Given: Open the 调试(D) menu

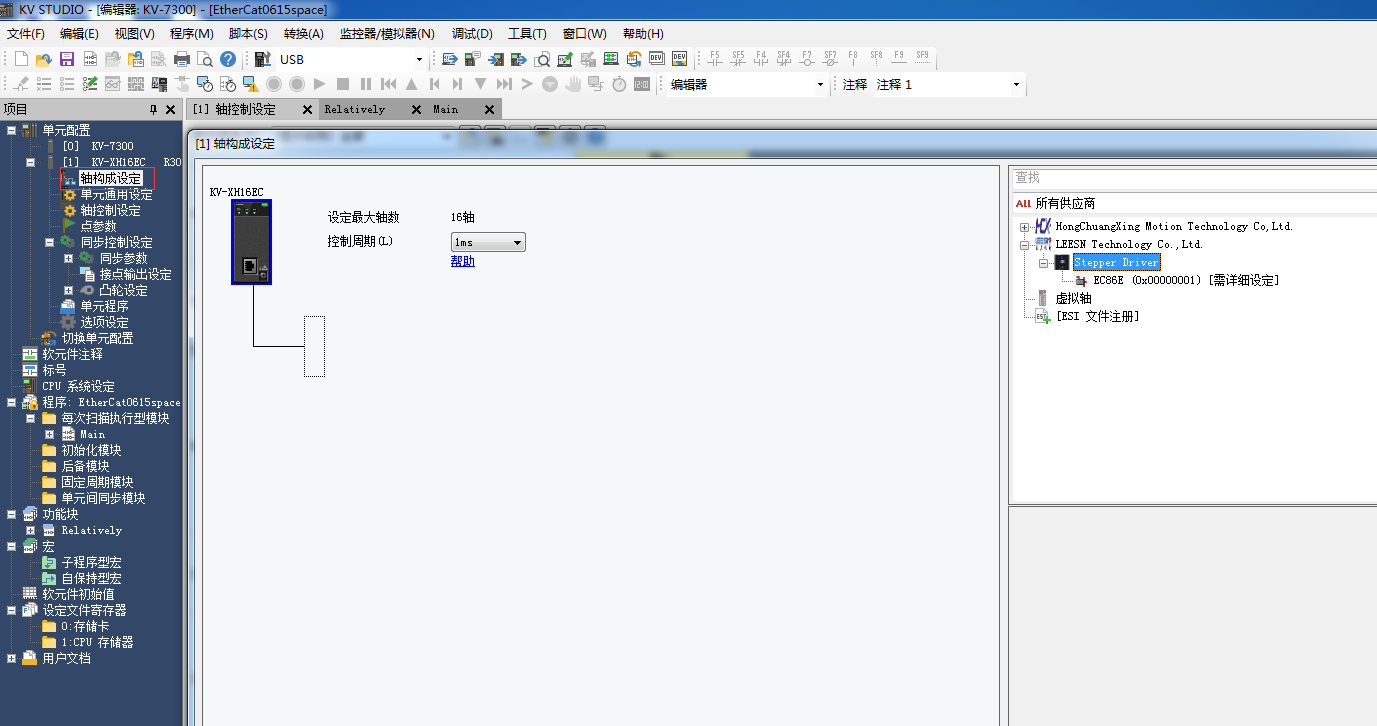Looking at the screenshot, I should 472,34.
